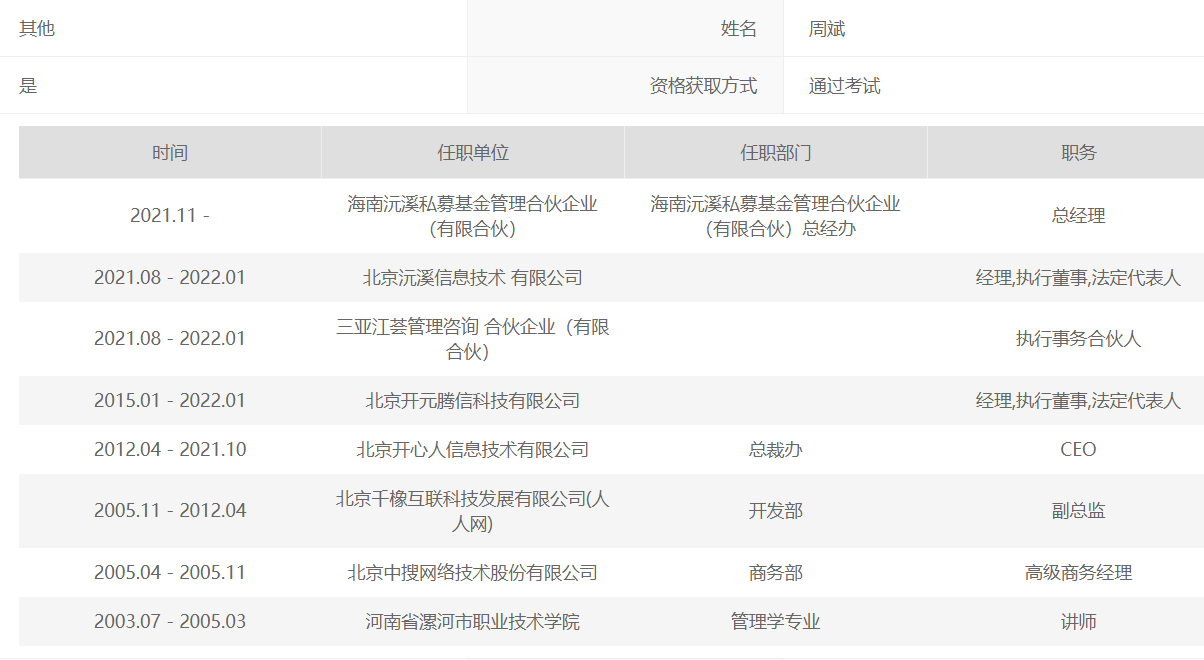The height and width of the screenshot is (660, 1204).
Task: Select the name value 周斌
Action: [827, 29]
